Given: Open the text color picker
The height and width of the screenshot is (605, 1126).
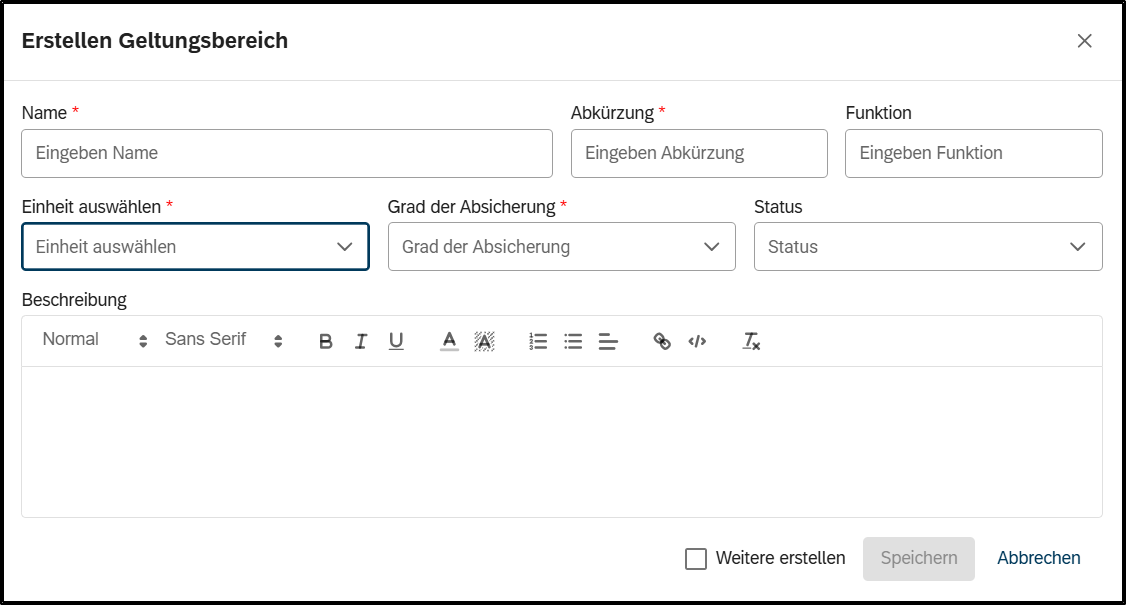Looking at the screenshot, I should [449, 340].
